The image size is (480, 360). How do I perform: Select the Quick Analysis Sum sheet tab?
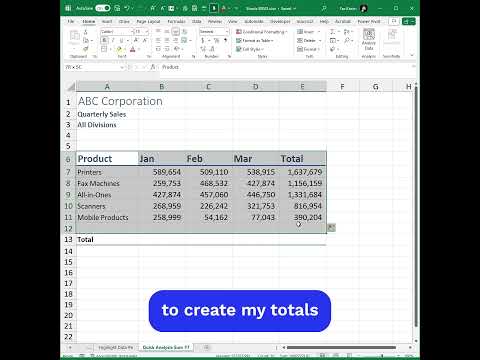pos(166,347)
